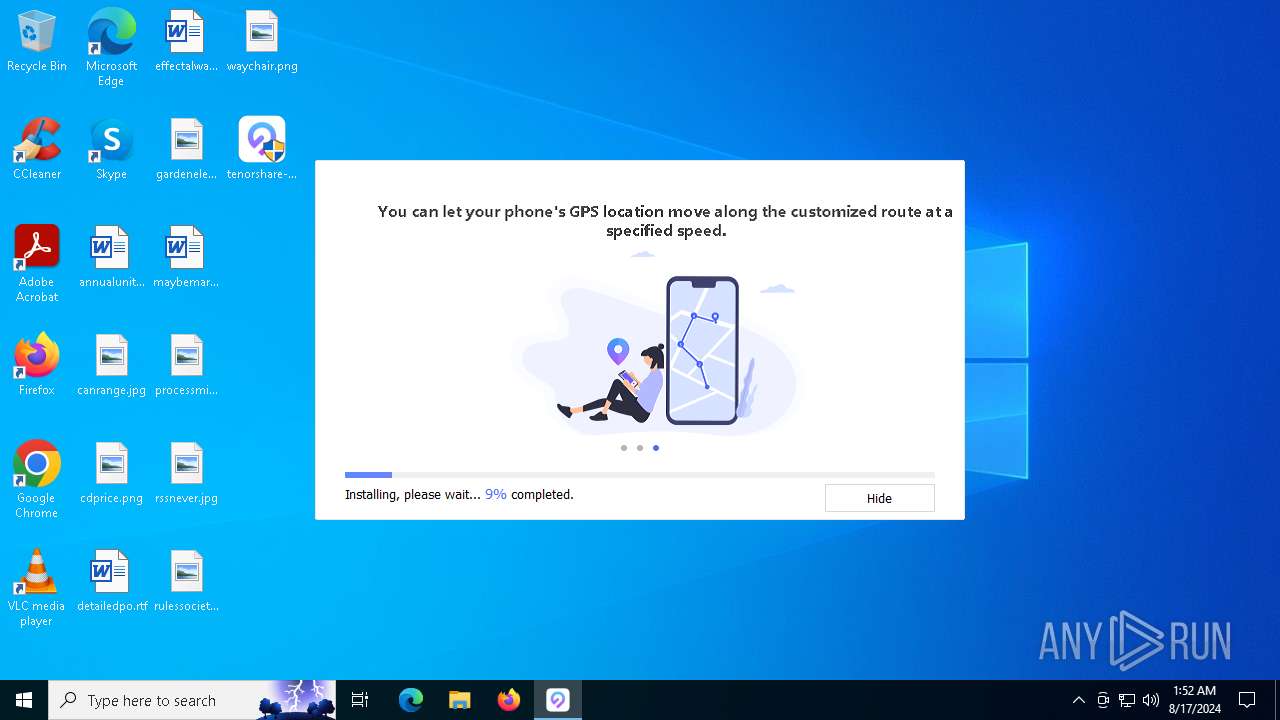
Task: Open Firefox desktop shortcut
Action: tap(37, 365)
